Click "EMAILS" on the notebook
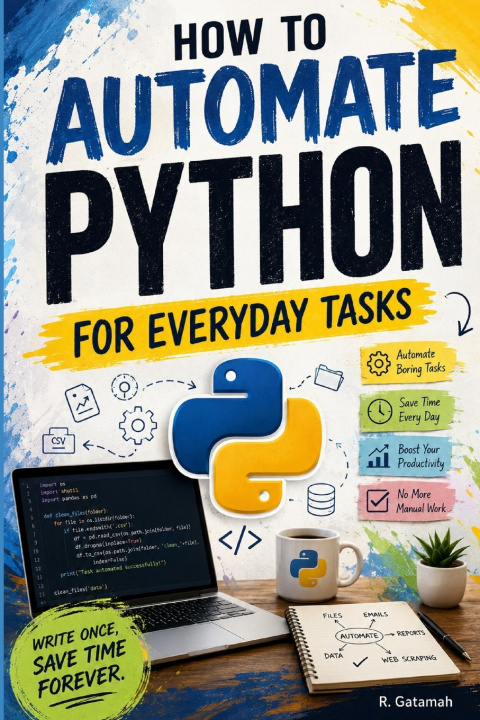 (375, 614)
